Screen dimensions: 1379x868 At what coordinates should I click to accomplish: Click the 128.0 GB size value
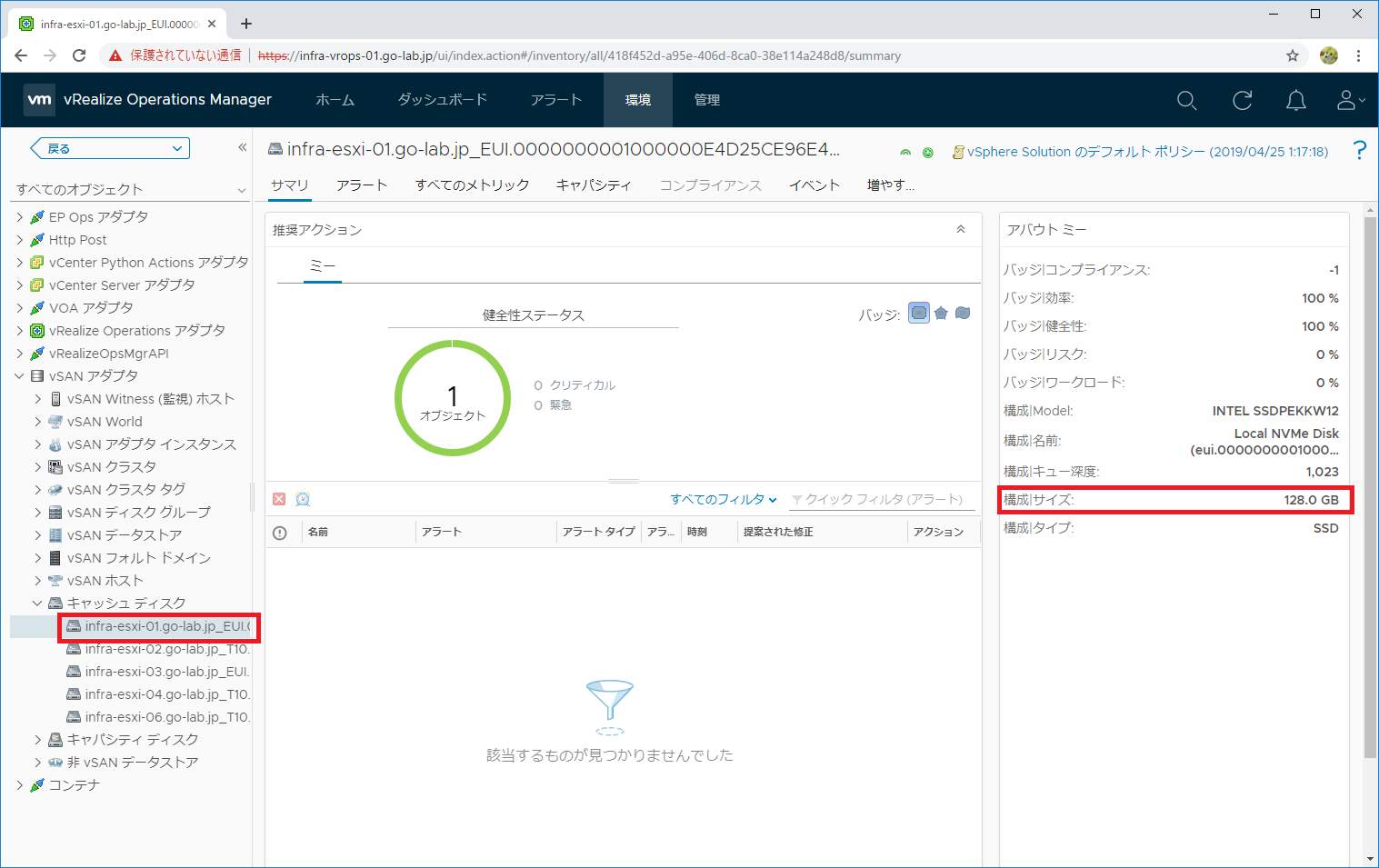(1311, 500)
